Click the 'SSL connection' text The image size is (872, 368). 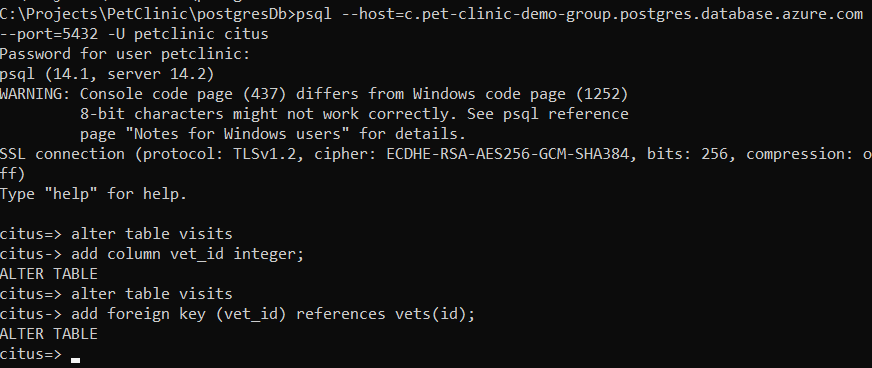pyautogui.click(x=62, y=154)
